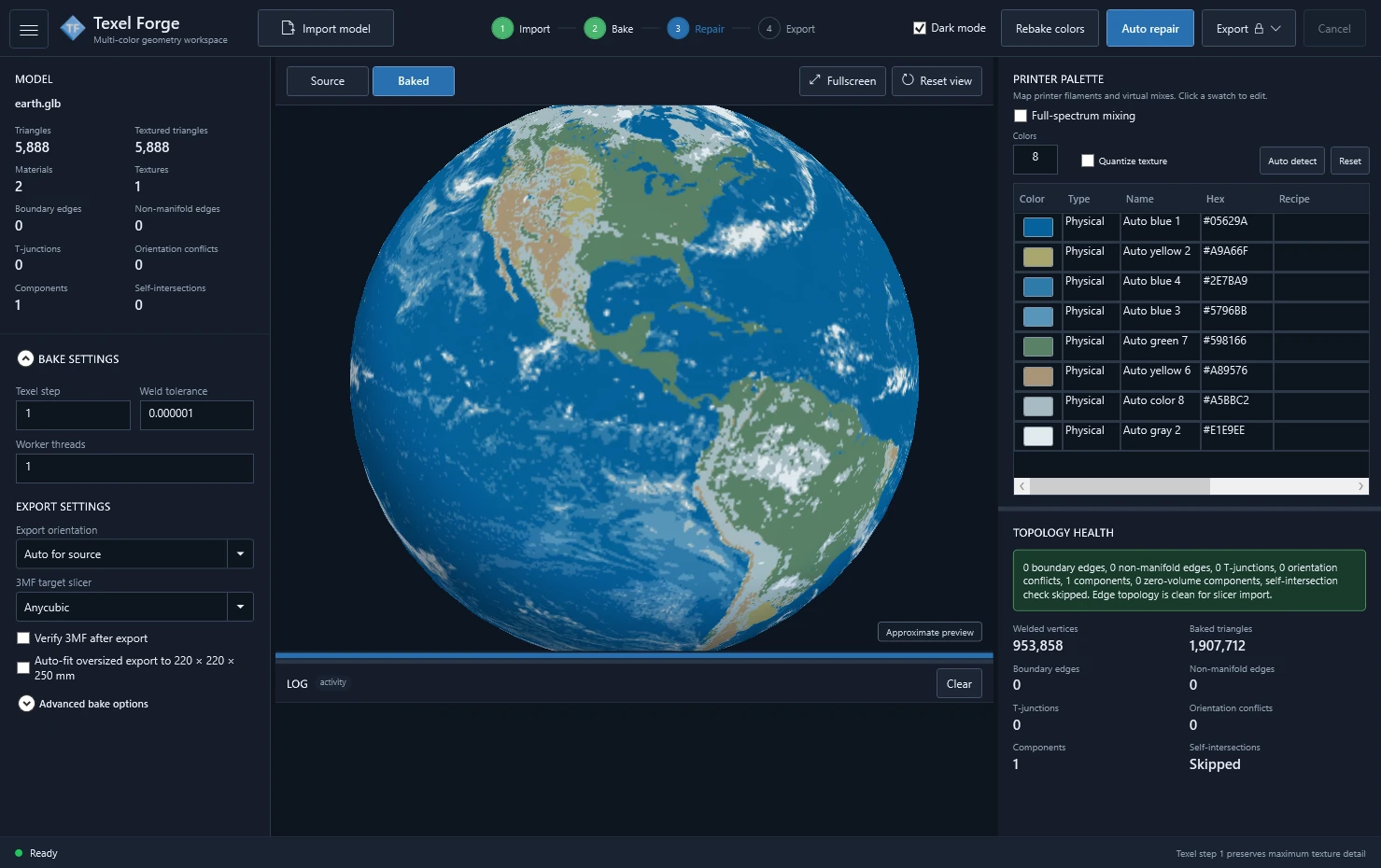Image resolution: width=1381 pixels, height=868 pixels.
Task: Click the Worker threads input field
Action: click(x=134, y=468)
